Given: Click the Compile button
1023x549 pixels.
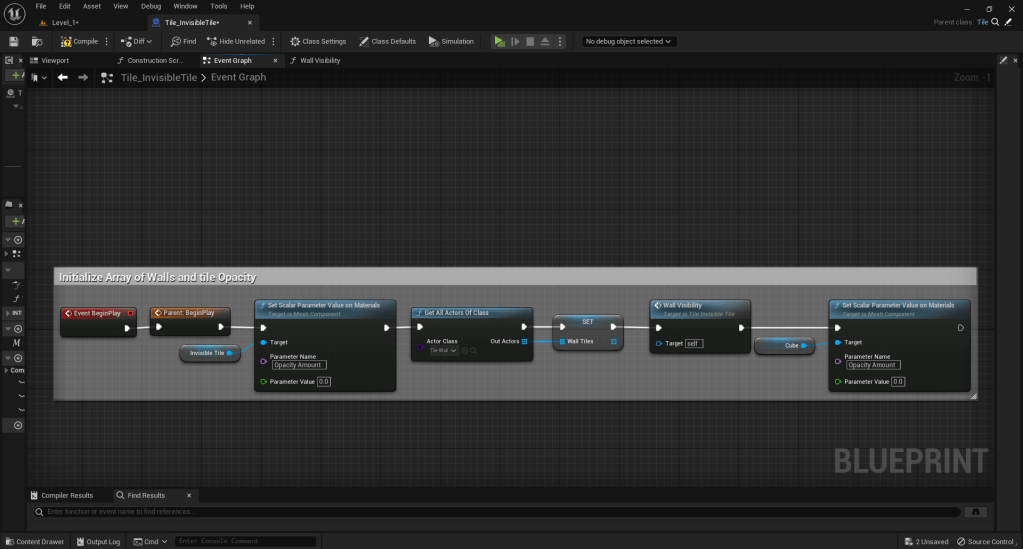Looking at the screenshot, I should tap(80, 41).
